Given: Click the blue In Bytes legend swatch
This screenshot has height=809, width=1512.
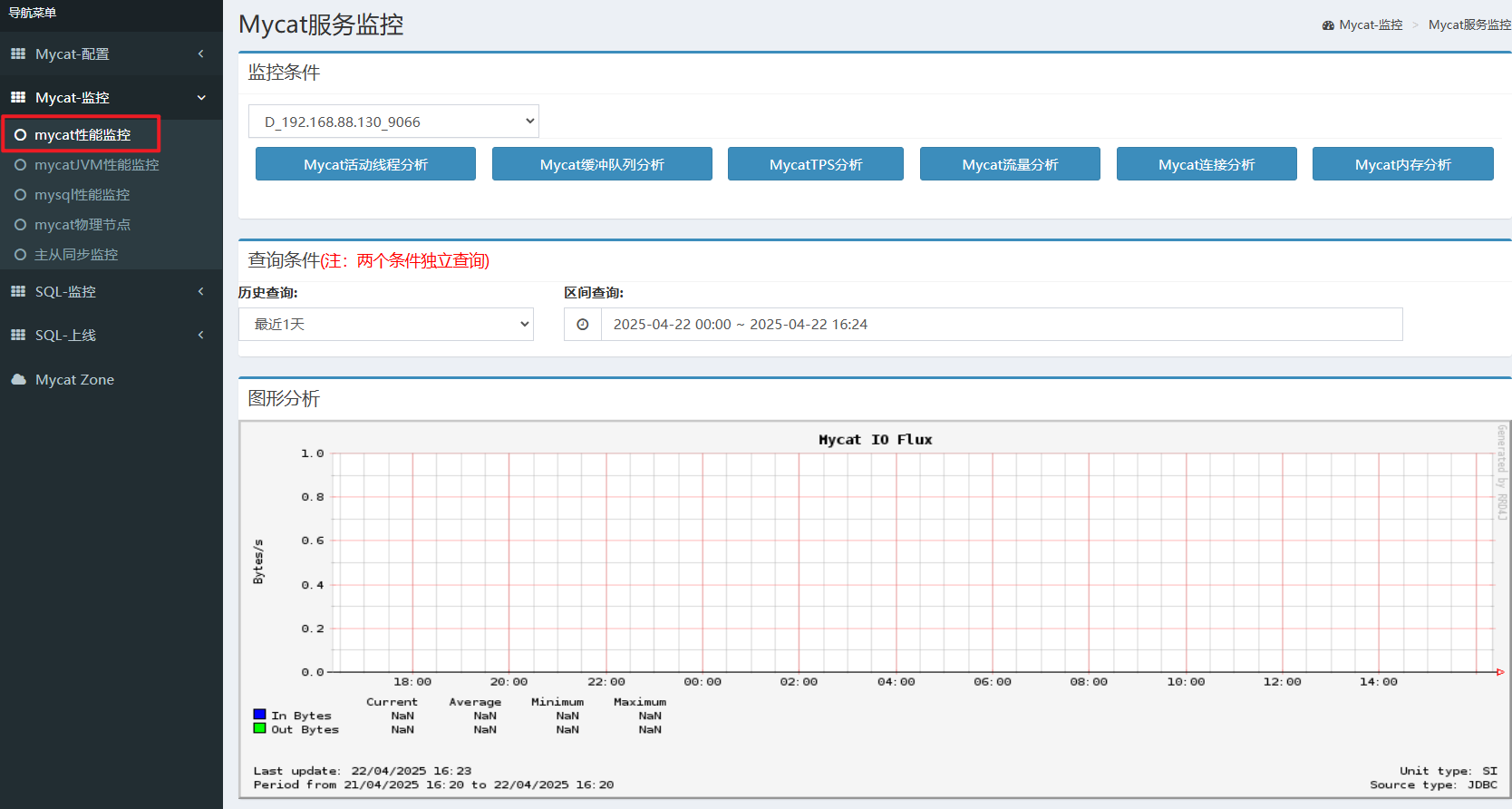Looking at the screenshot, I should click(259, 715).
